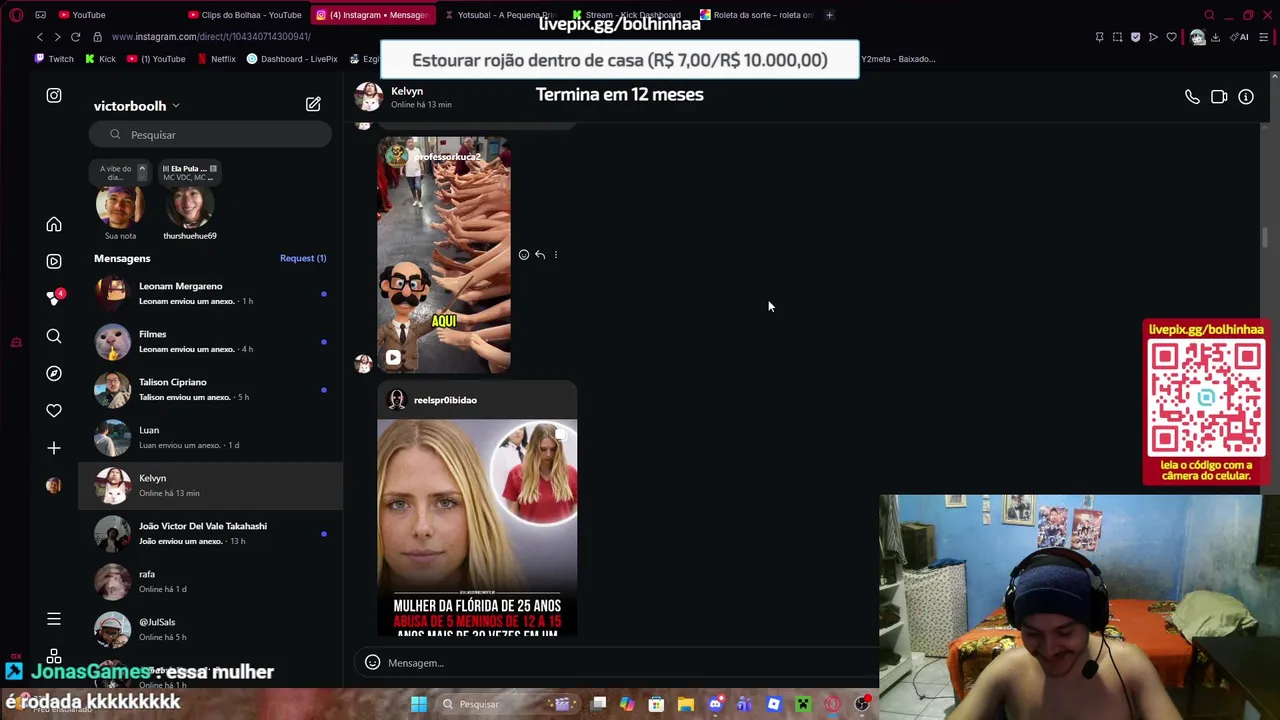Open Netflix bookmark
This screenshot has height=720, width=1280.
pyautogui.click(x=216, y=59)
